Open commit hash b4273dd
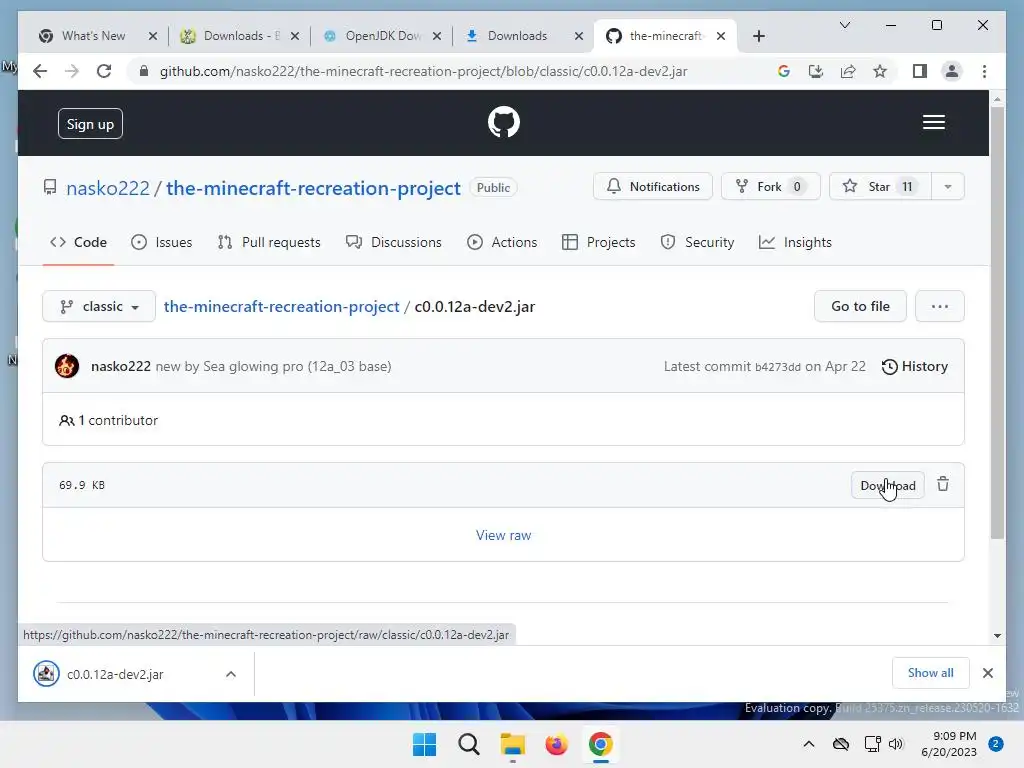 [x=777, y=367]
